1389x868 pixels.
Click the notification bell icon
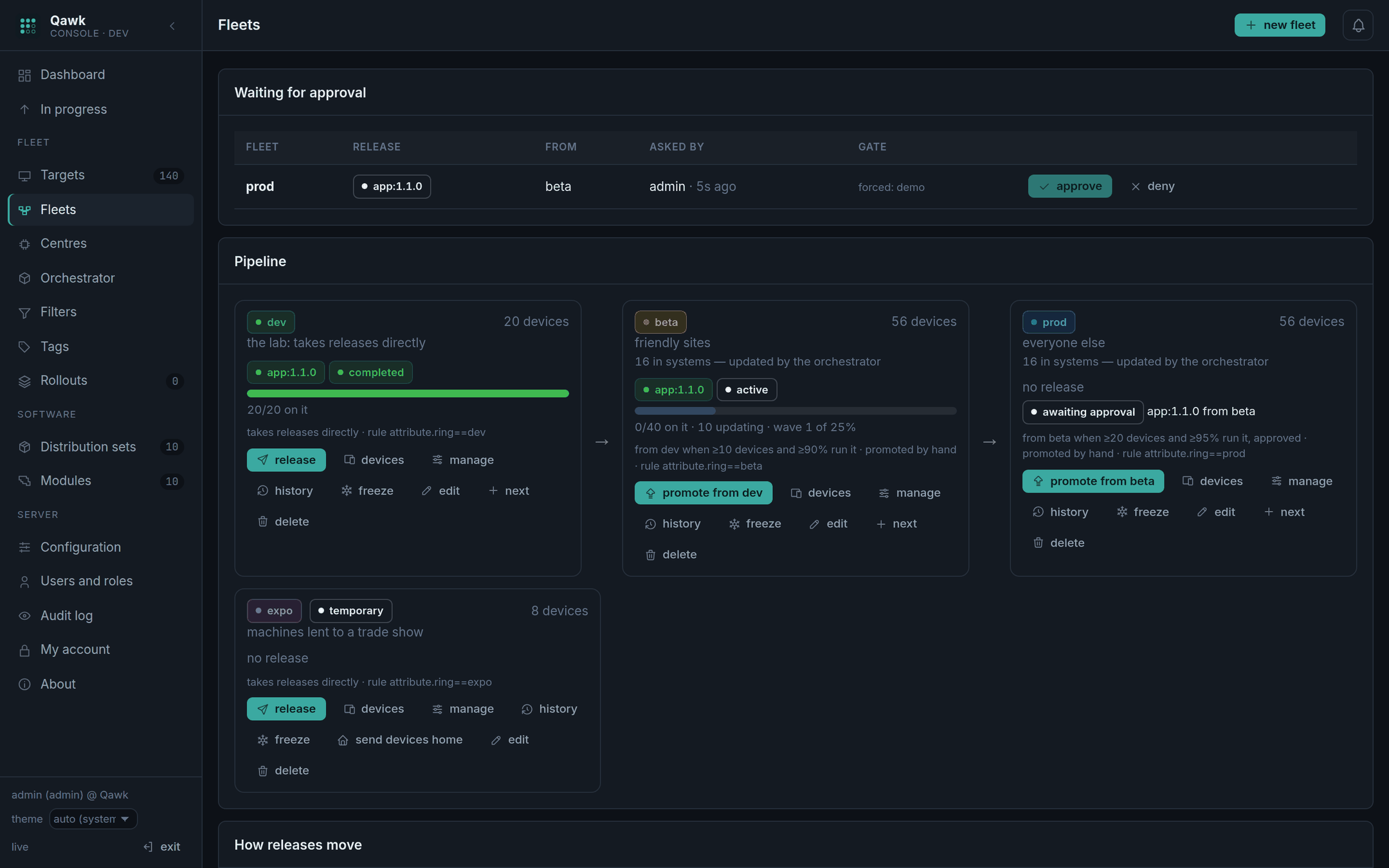[1357, 25]
